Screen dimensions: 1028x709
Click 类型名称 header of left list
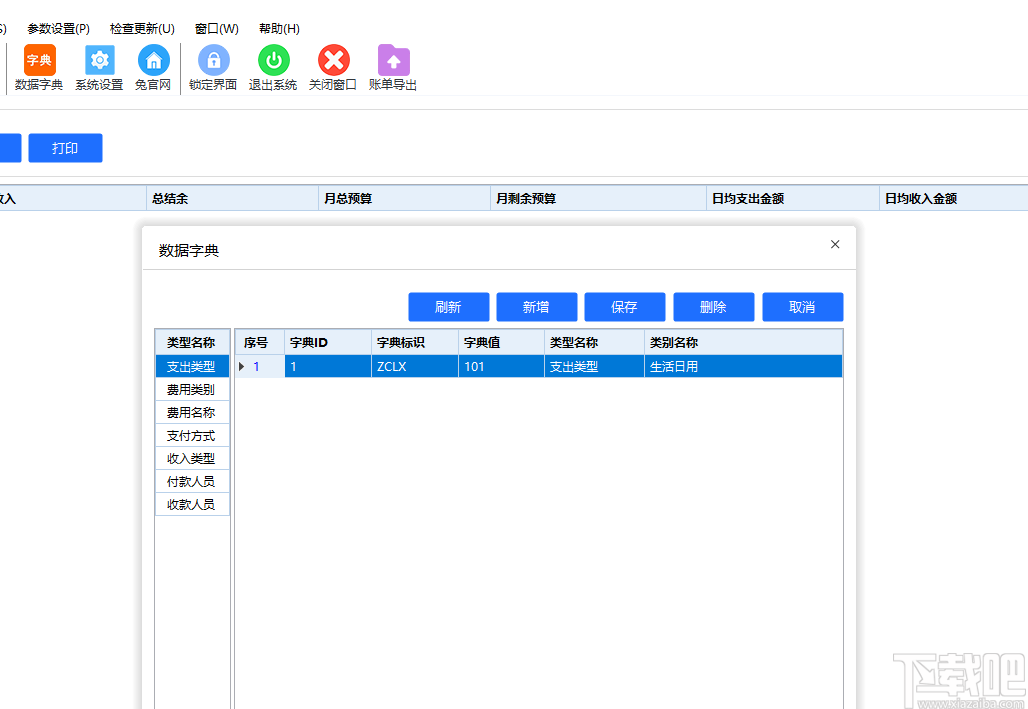pos(192,342)
